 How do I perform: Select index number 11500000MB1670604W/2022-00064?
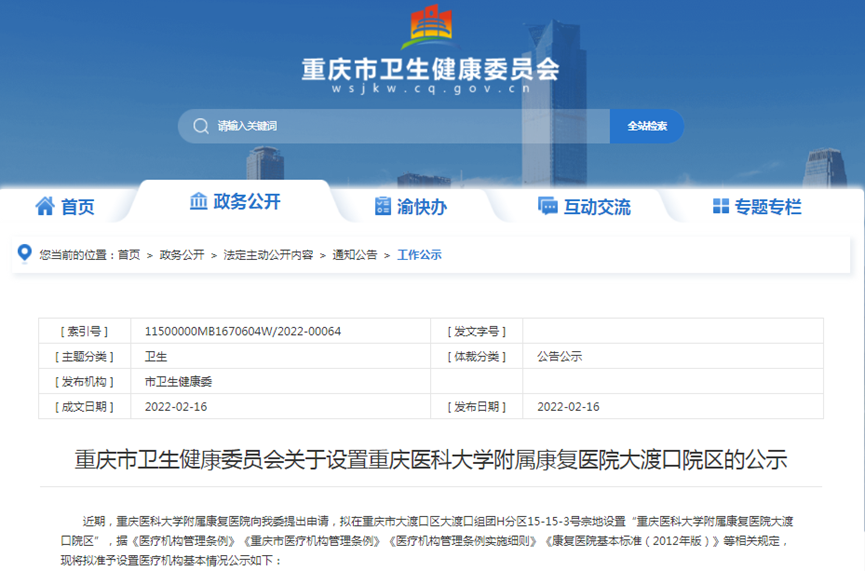243,331
